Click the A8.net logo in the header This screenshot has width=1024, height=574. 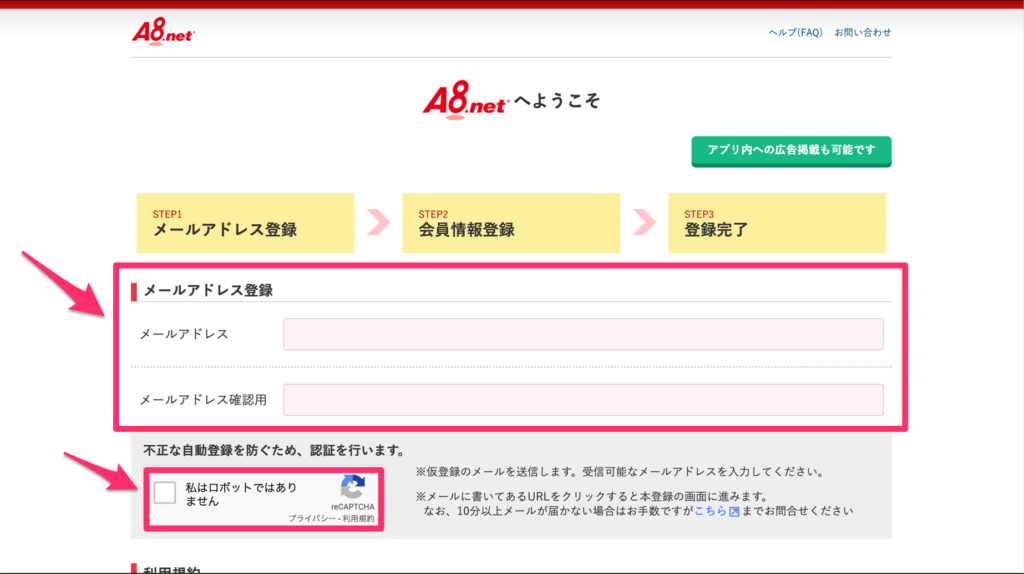click(x=163, y=32)
